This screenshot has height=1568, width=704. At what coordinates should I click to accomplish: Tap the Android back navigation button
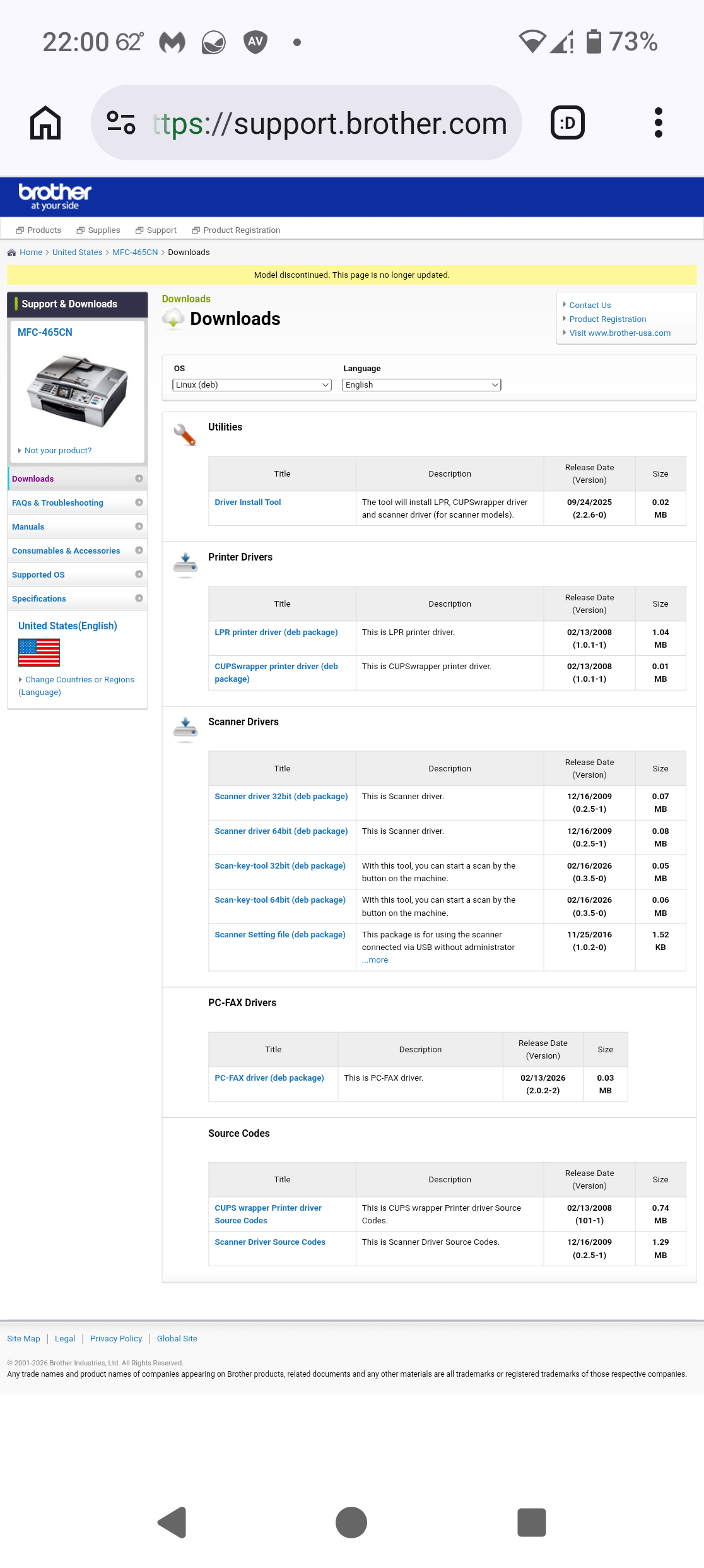point(172,1523)
